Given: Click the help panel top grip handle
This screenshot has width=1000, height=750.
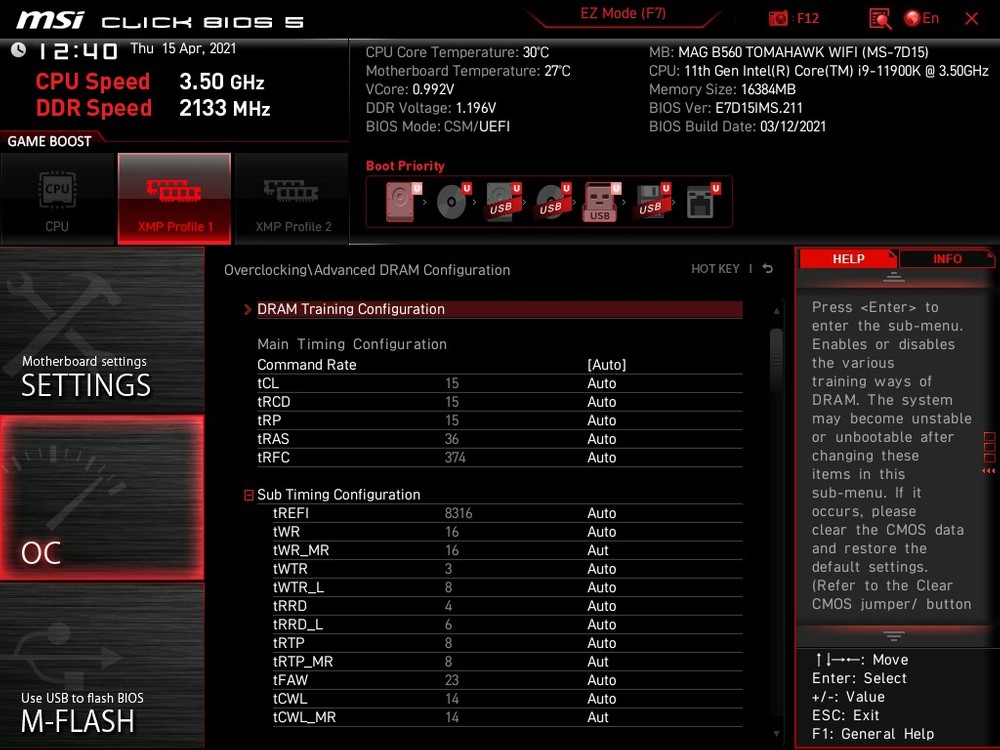Looking at the screenshot, I should click(x=893, y=276).
